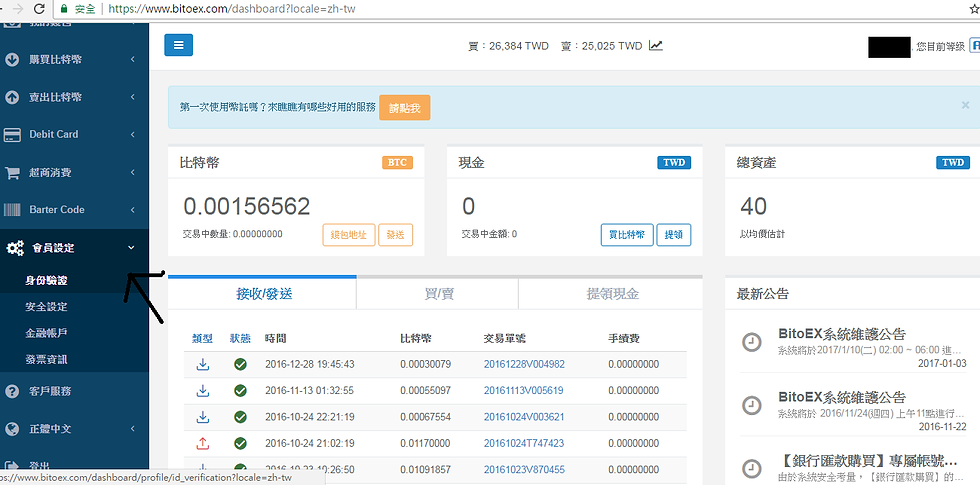Viewport: 980px width, 485px height.
Task: Expand the 購買比特幣 sidebar menu
Action: (x=74, y=60)
